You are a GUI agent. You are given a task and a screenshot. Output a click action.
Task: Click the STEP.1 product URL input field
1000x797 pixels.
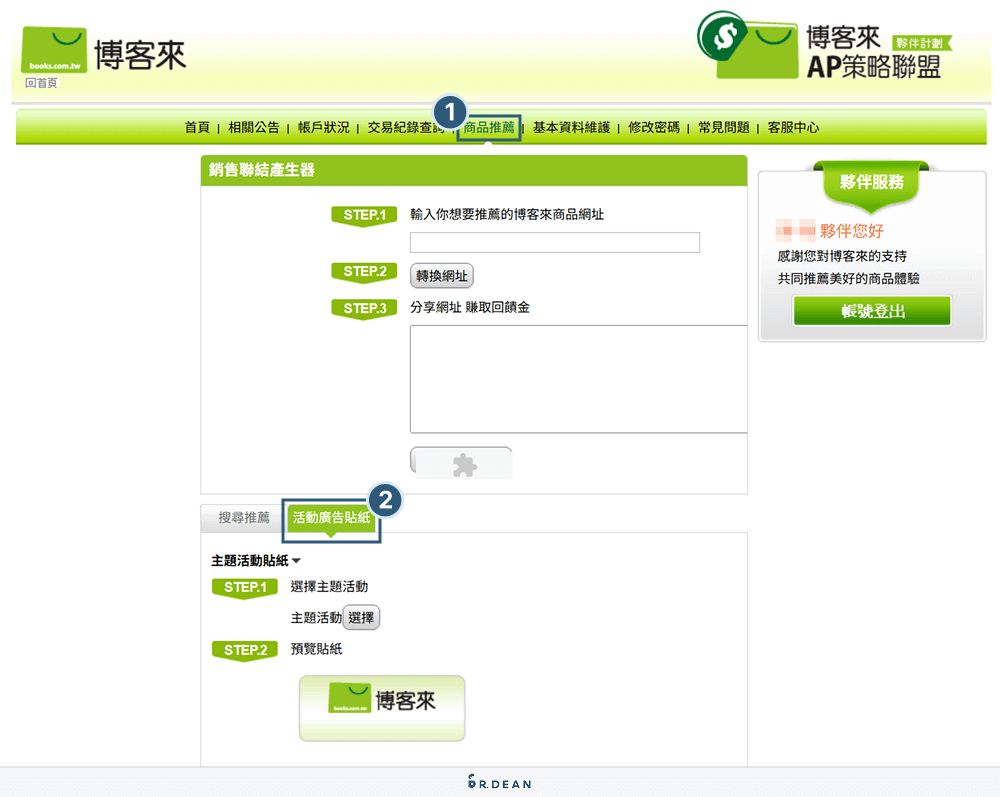pos(555,242)
